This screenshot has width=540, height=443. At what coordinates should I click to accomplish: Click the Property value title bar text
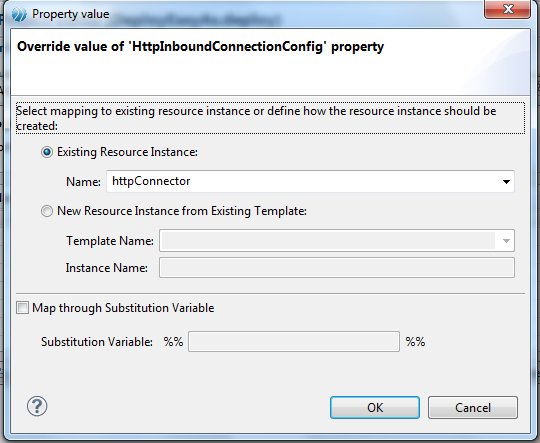coord(71,14)
